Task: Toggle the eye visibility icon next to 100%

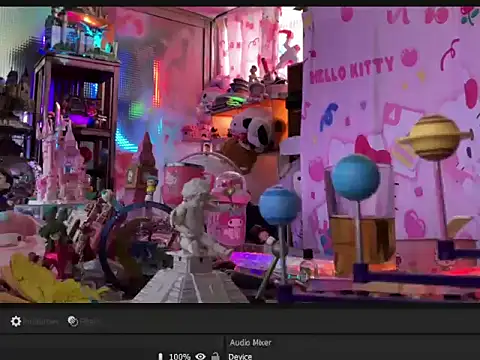Action: click(x=200, y=356)
